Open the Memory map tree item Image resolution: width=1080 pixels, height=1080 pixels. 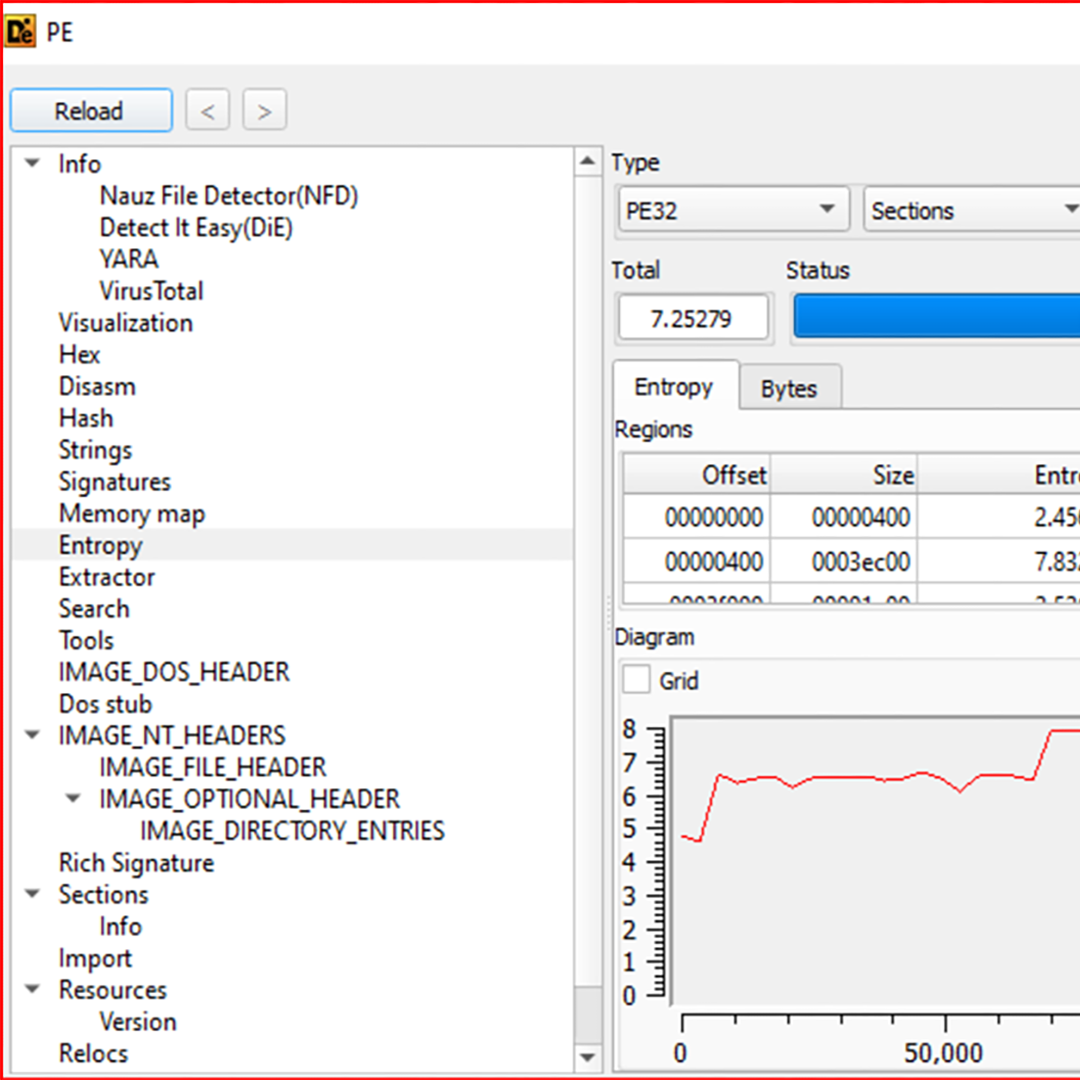pyautogui.click(x=132, y=514)
